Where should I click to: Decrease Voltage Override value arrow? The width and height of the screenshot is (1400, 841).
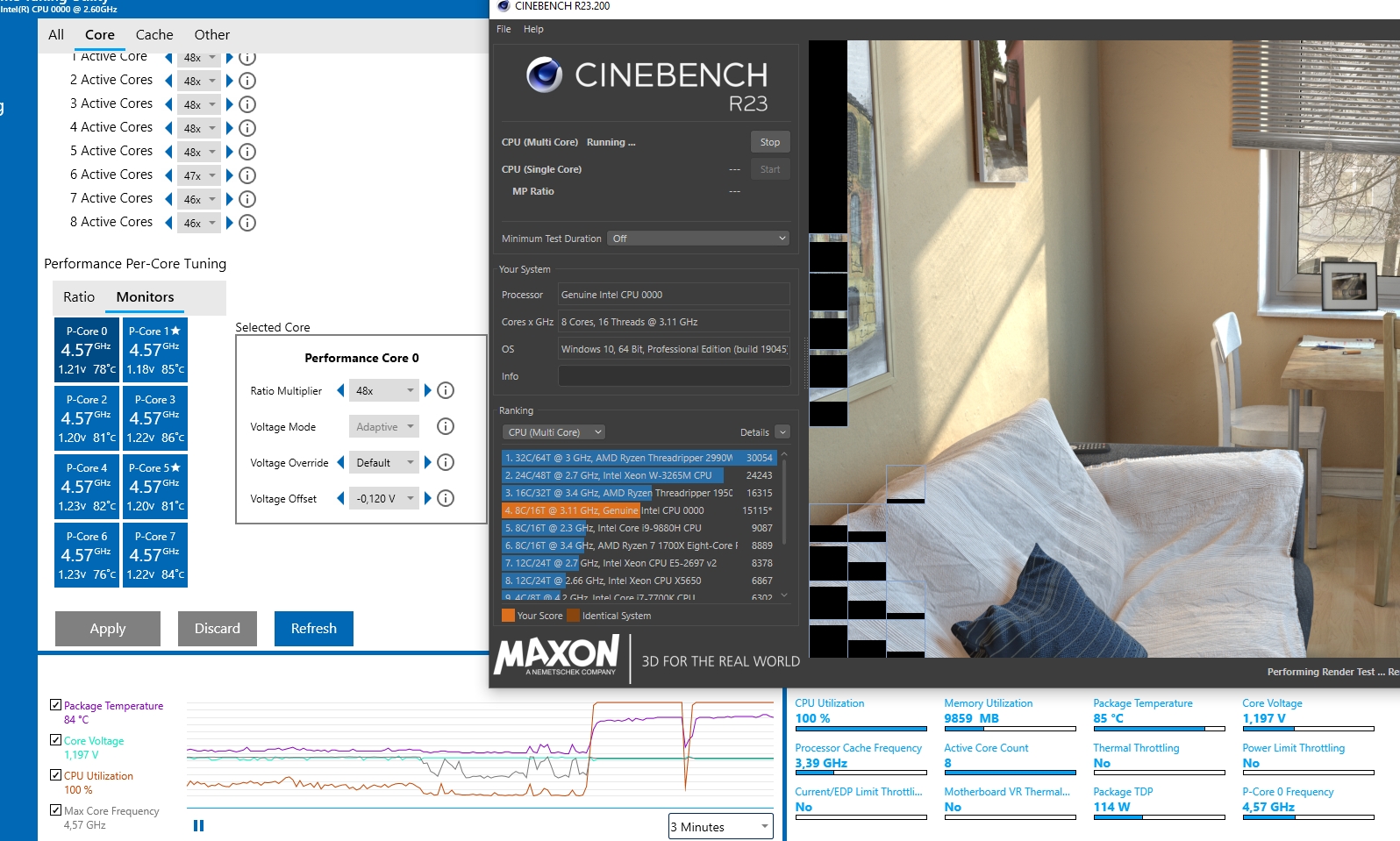click(340, 462)
